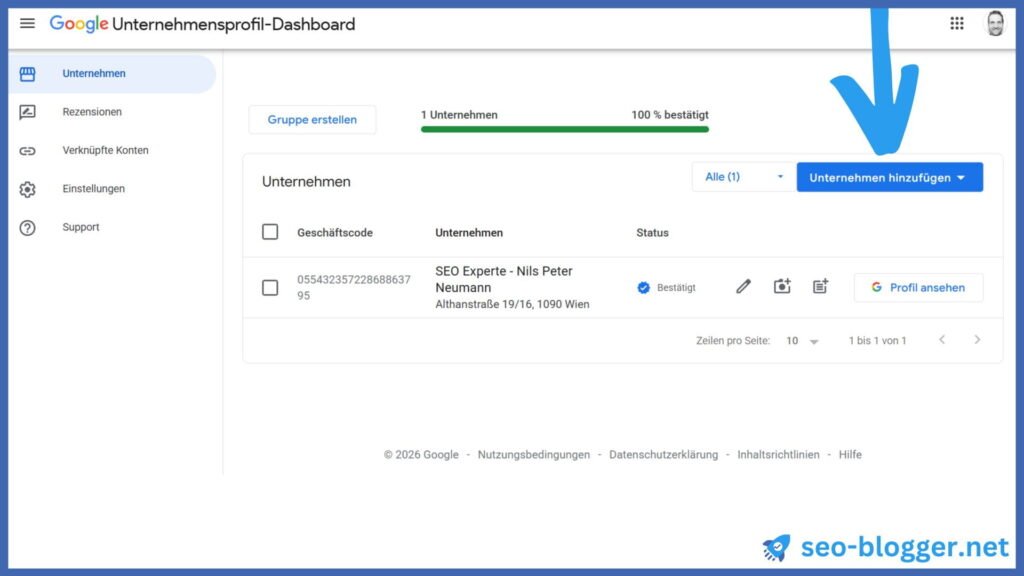
Task: Go to the previous page arrow
Action: click(942, 340)
